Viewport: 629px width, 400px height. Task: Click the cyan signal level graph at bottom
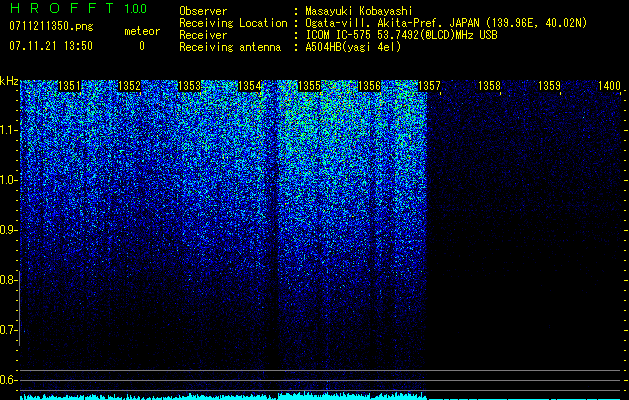pyautogui.click(x=321, y=396)
